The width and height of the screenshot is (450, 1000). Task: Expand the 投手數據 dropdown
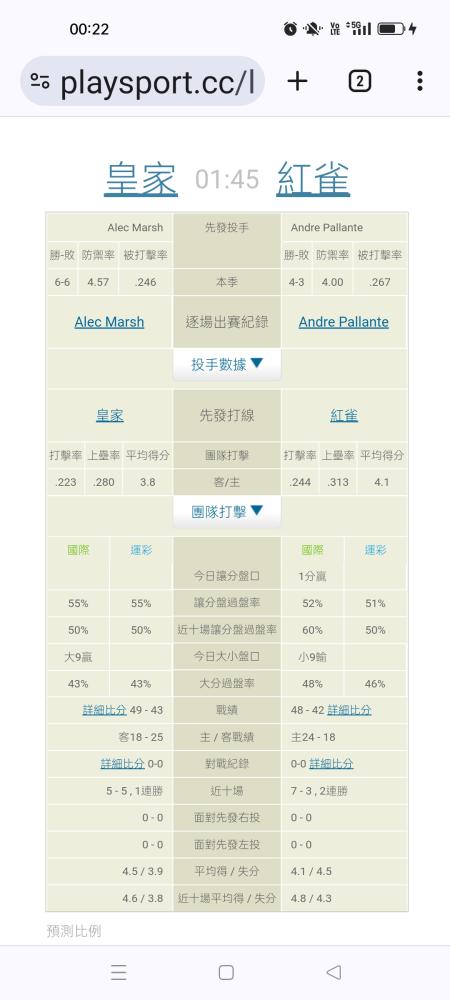click(x=227, y=364)
